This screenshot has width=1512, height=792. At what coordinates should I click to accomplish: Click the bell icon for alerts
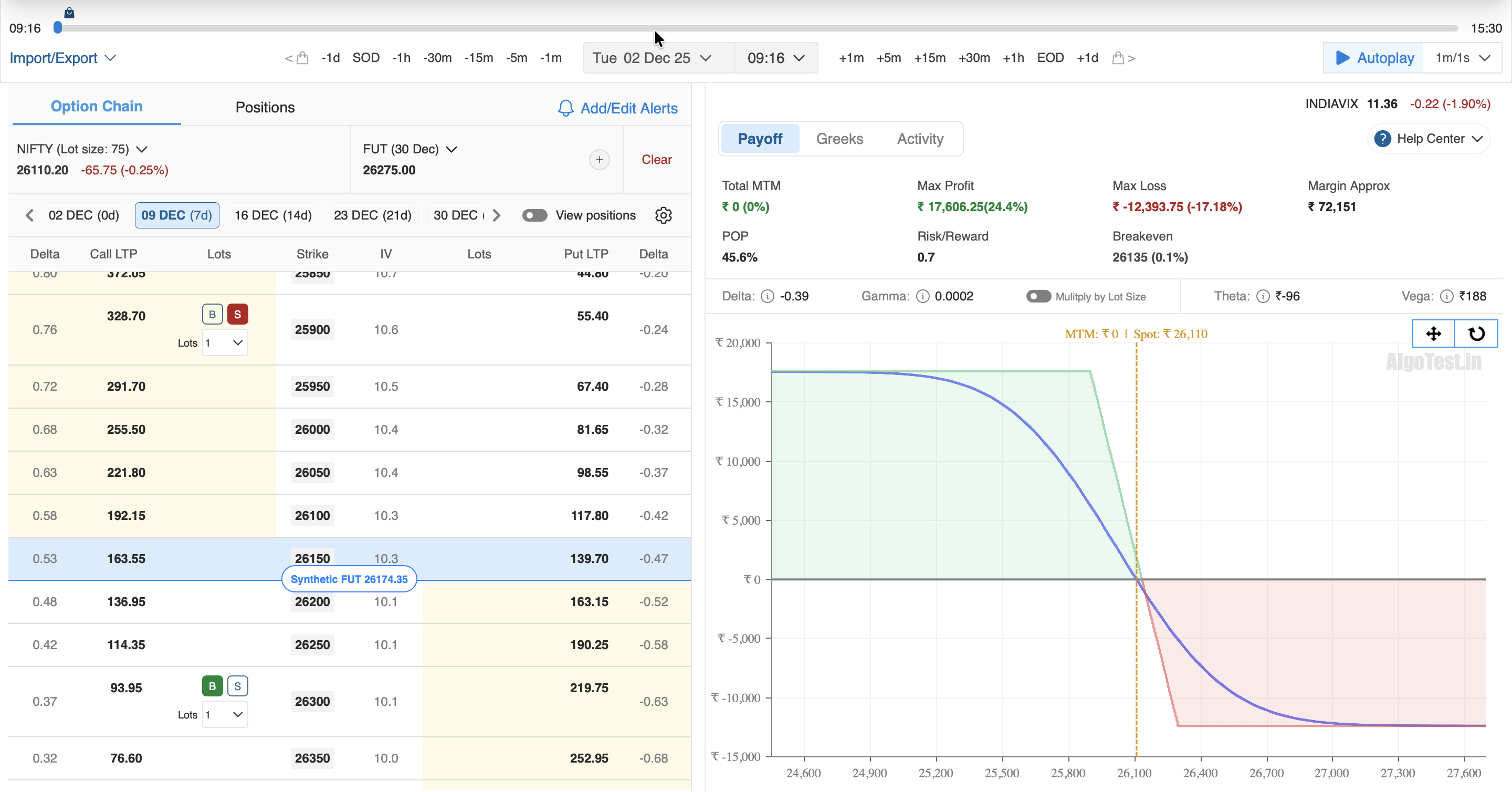[x=565, y=108]
